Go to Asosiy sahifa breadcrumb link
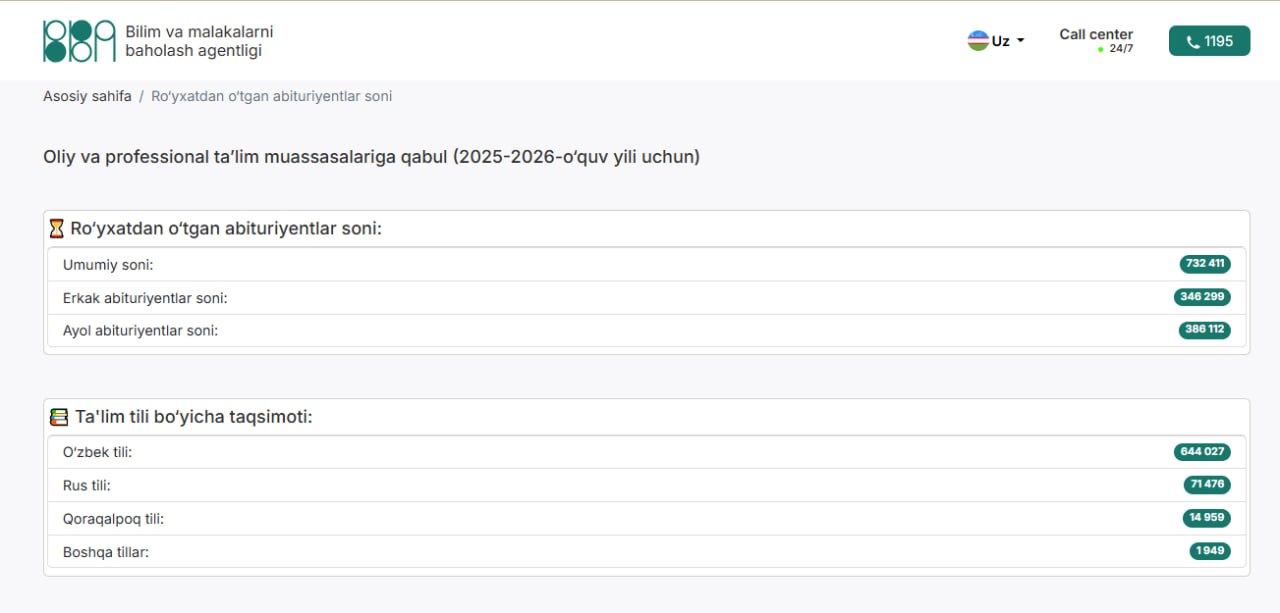1280x613 pixels. pos(87,96)
